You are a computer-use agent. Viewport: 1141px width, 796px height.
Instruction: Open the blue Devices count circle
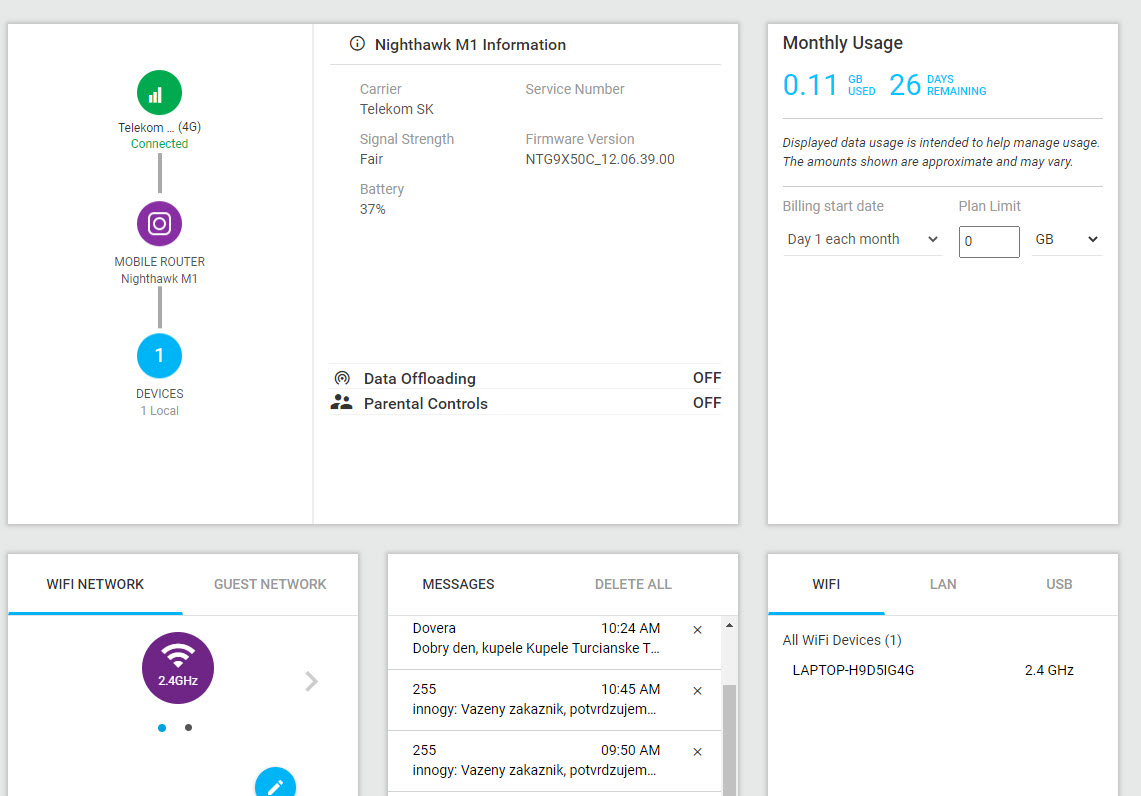pyautogui.click(x=159, y=355)
